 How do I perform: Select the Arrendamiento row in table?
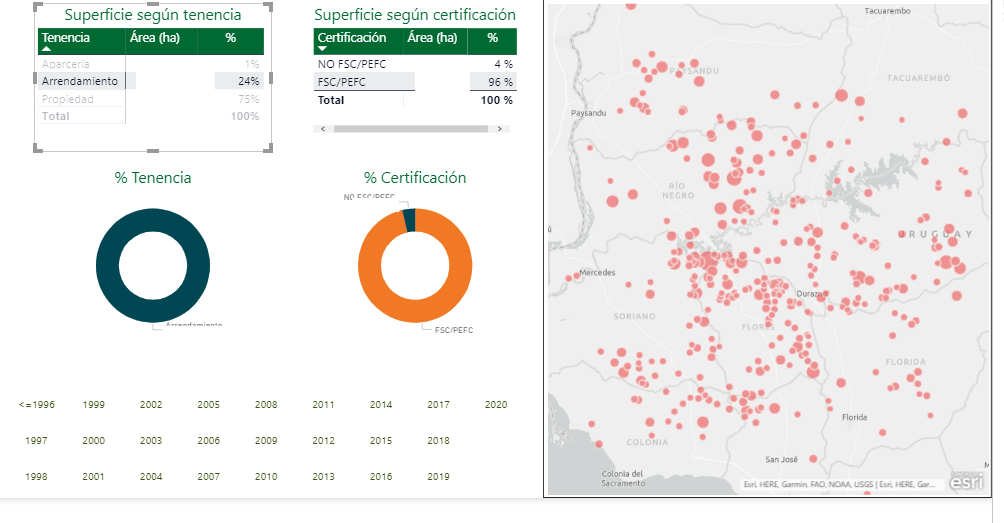(x=150, y=81)
